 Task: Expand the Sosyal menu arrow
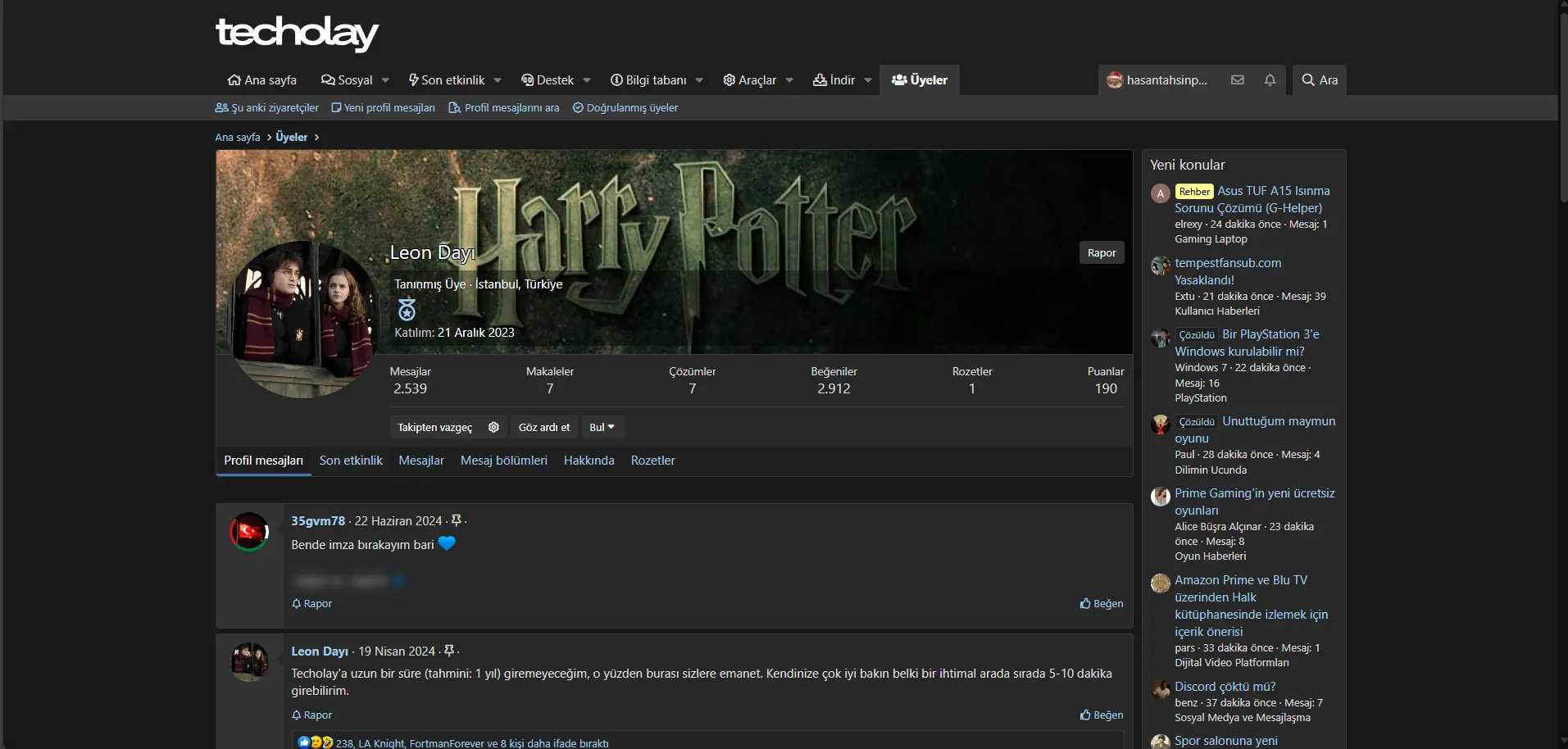click(385, 80)
